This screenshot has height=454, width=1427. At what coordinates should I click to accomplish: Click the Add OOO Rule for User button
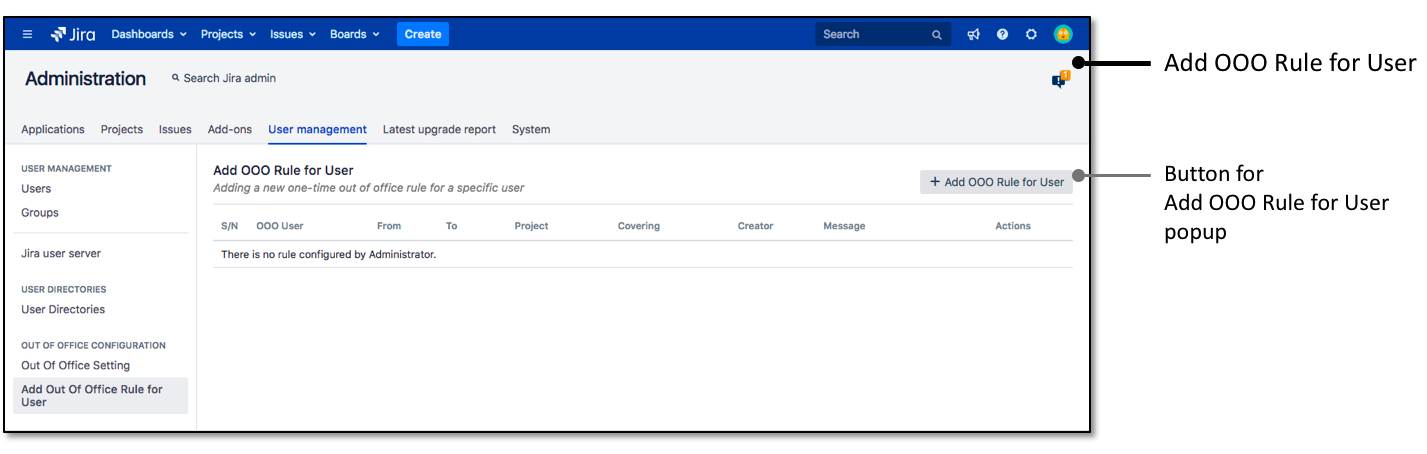click(x=996, y=182)
